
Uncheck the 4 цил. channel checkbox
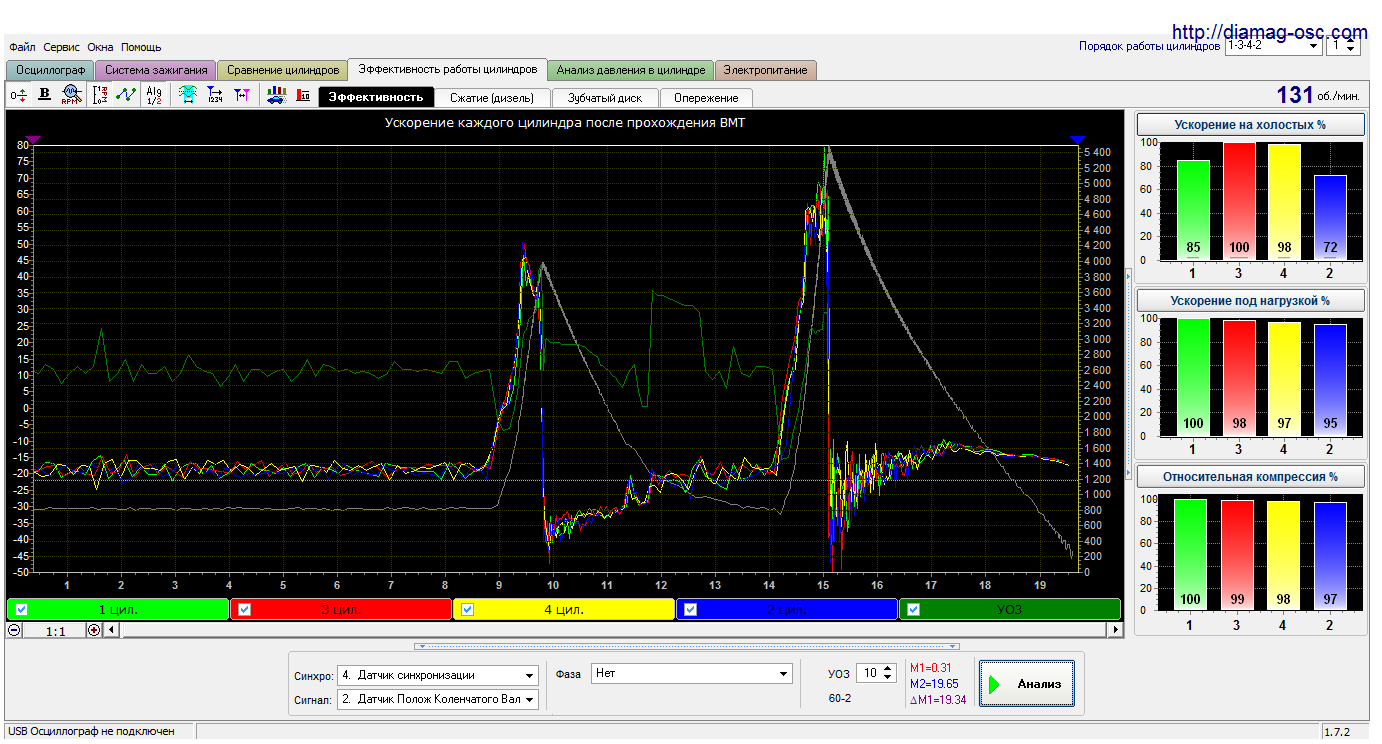467,609
